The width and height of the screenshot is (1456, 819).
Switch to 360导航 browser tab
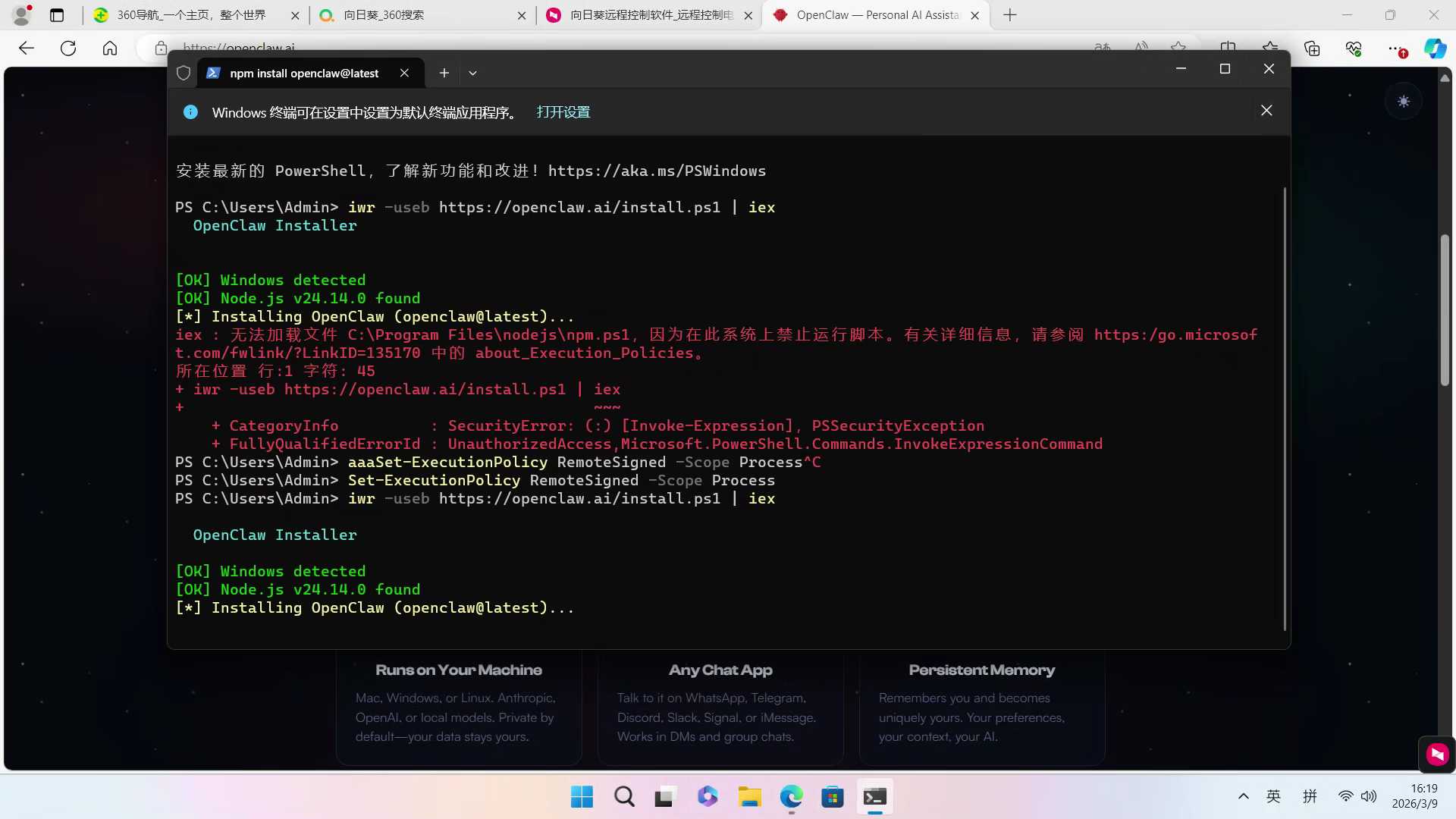(x=190, y=15)
